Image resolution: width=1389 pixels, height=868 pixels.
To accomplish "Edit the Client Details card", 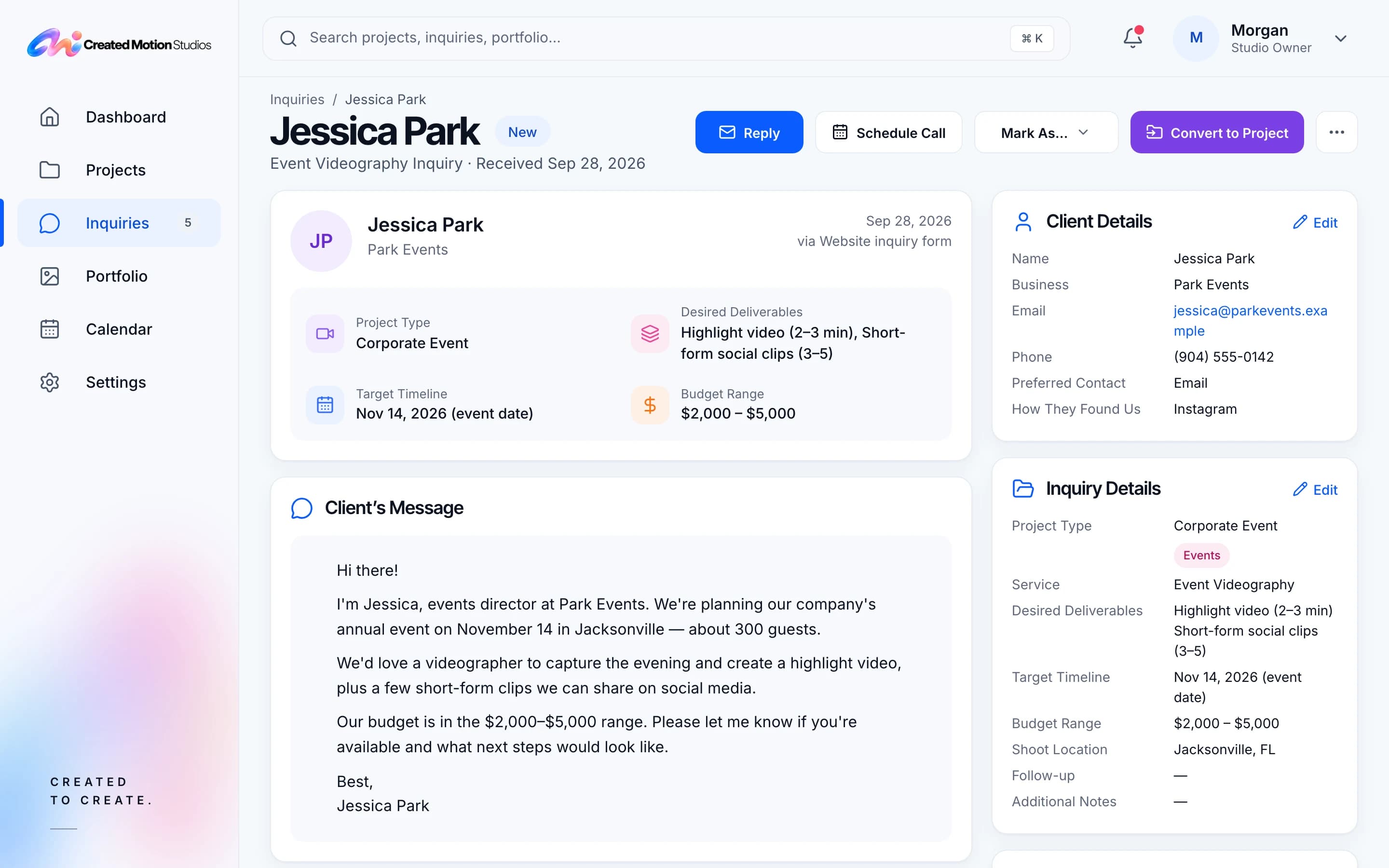I will pos(1315,223).
